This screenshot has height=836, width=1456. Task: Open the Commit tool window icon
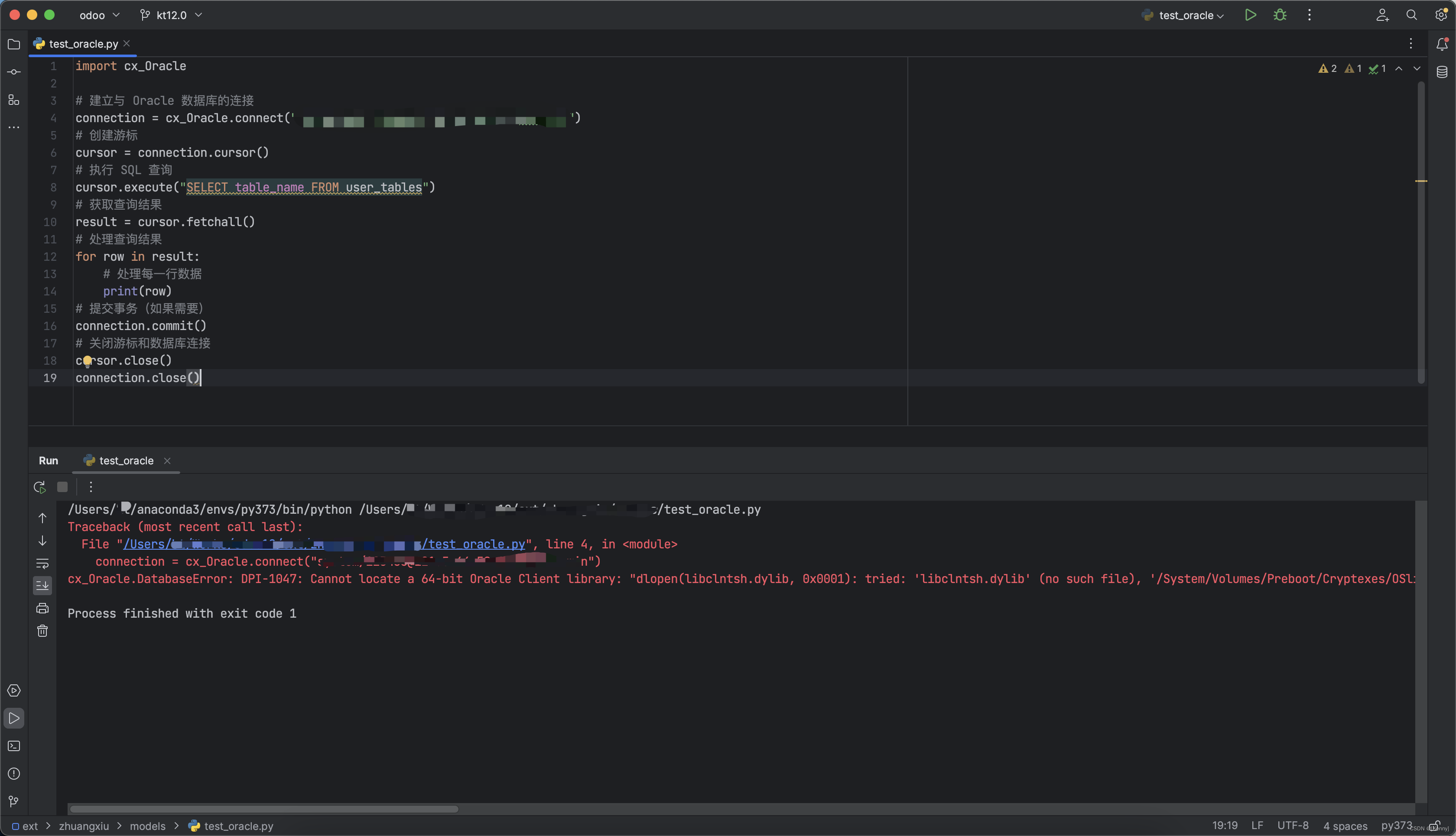pos(14,72)
